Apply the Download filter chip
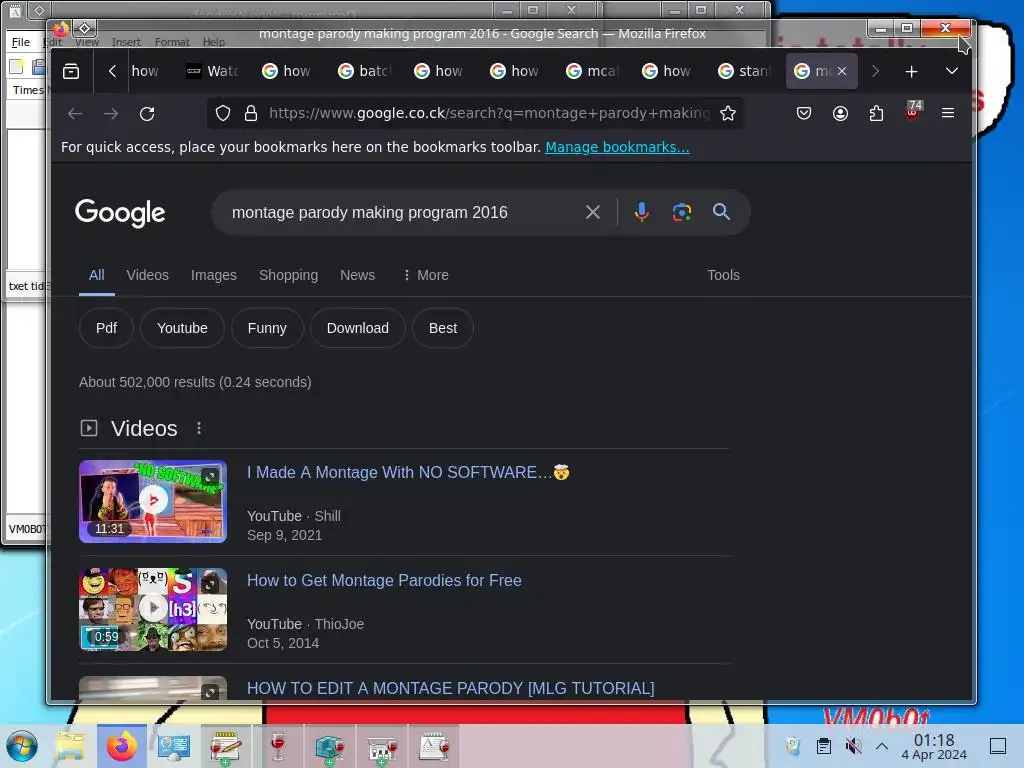 pyautogui.click(x=357, y=328)
